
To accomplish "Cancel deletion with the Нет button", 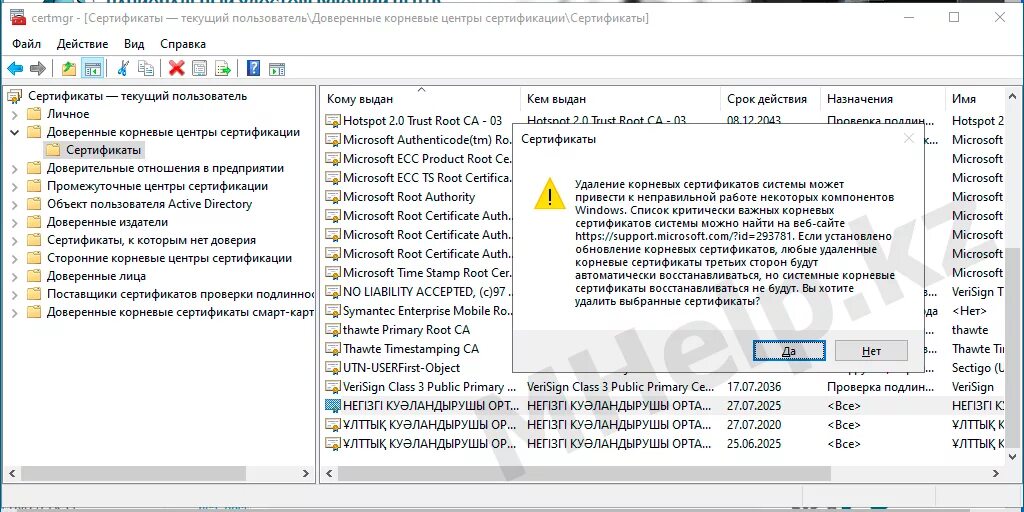I will click(x=871, y=351).
